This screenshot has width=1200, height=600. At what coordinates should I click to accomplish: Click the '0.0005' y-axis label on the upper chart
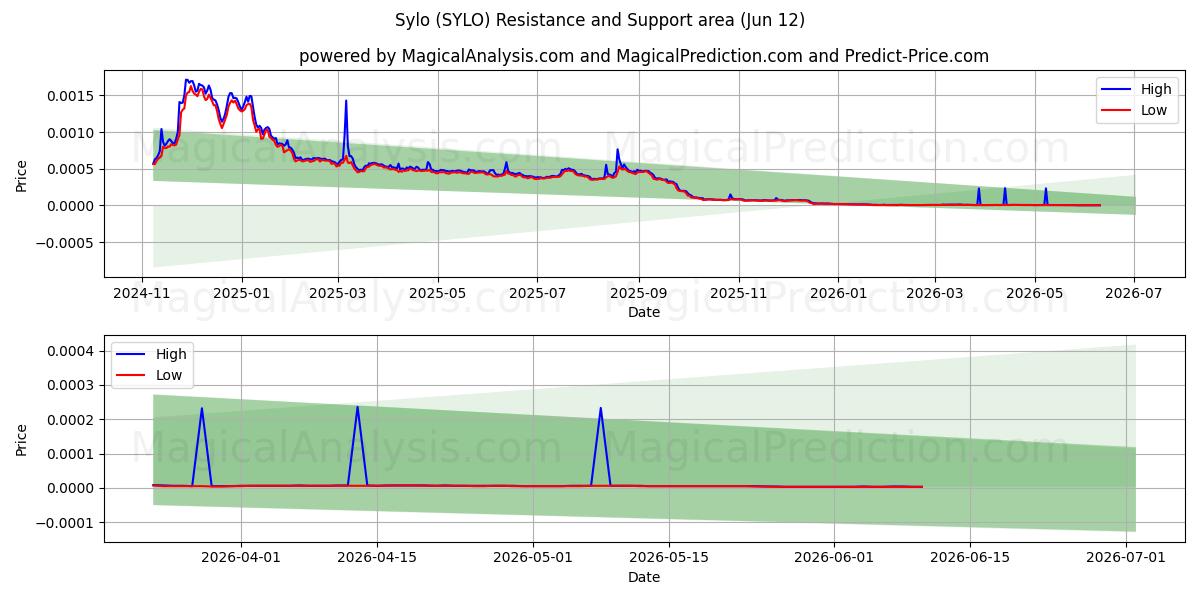click(x=72, y=169)
